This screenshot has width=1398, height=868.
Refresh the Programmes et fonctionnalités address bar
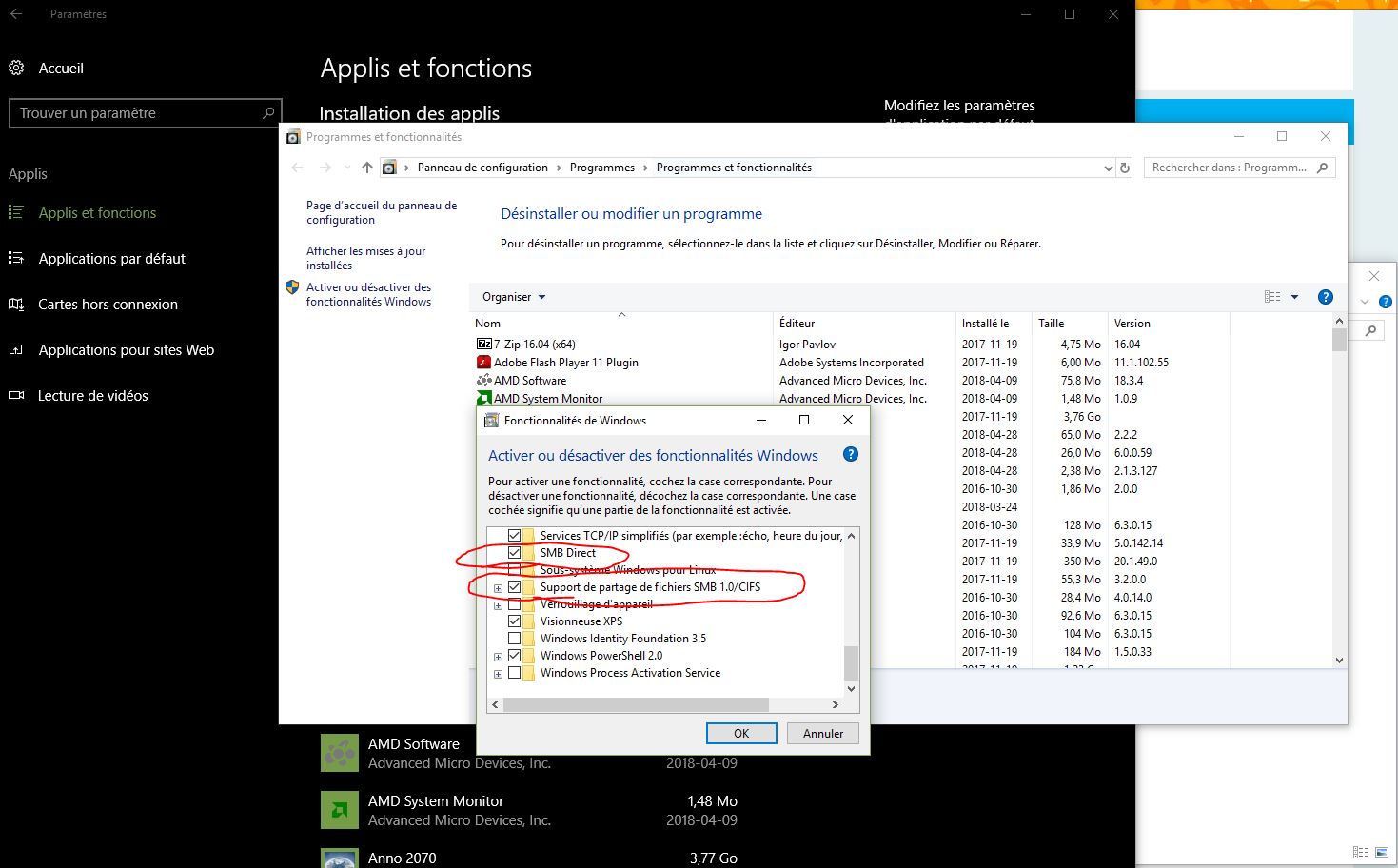pos(1125,168)
